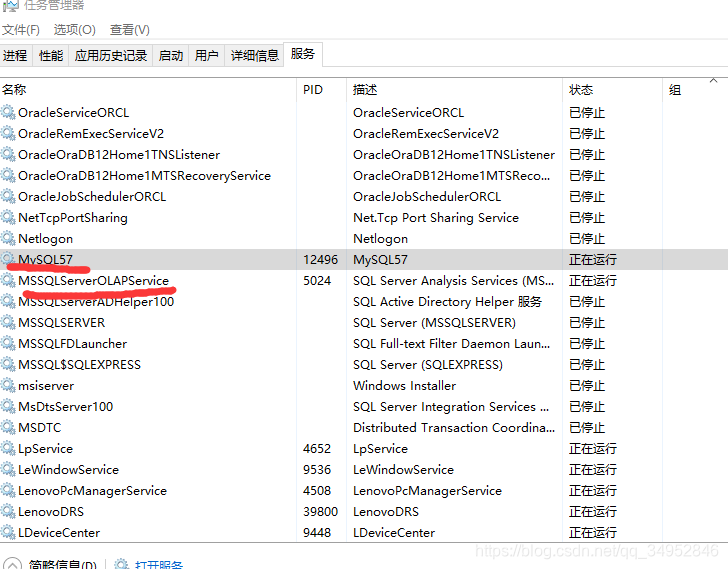Switch to the 进程 tab
This screenshot has height=569, width=728.
[x=16, y=56]
